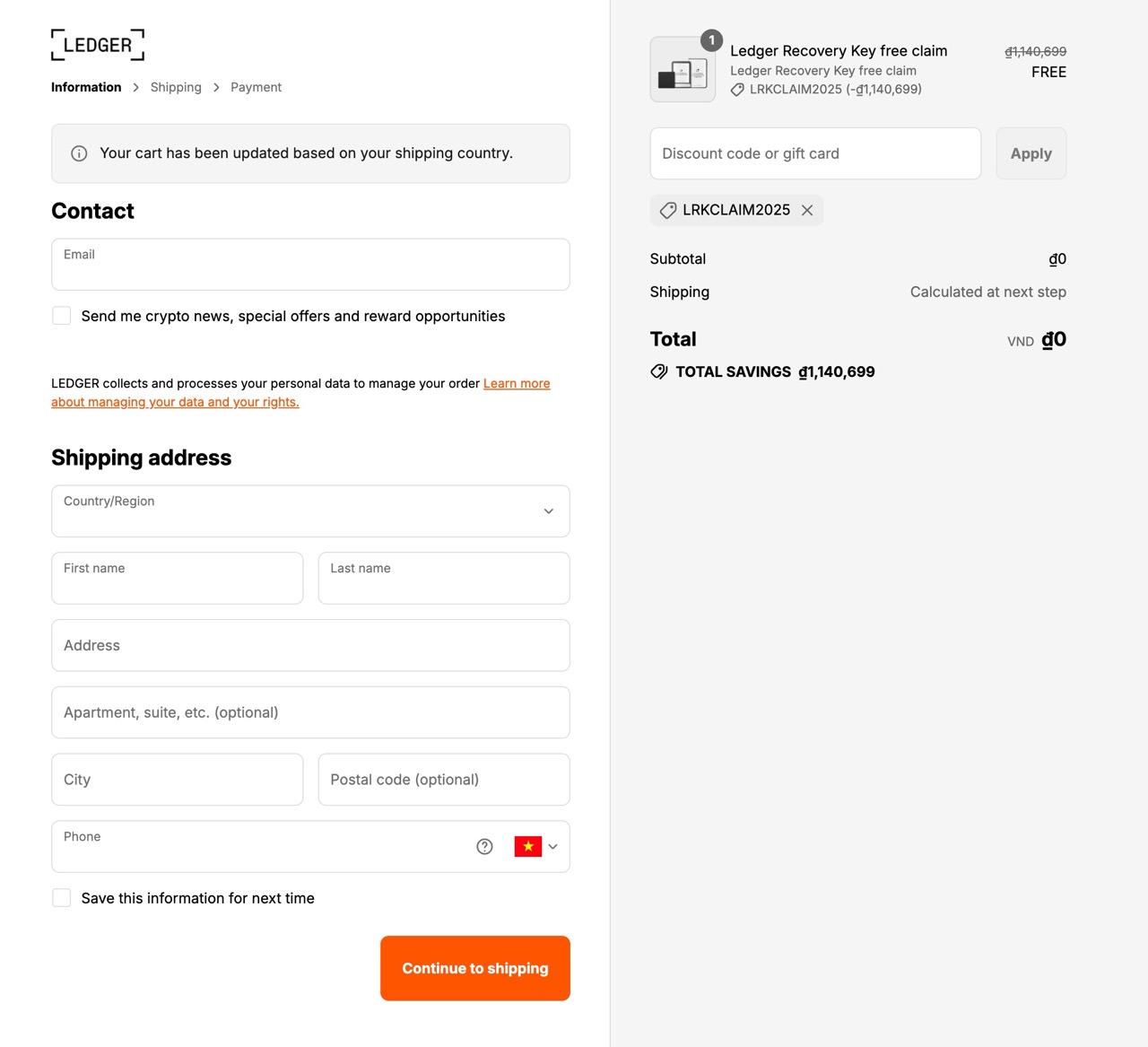The height and width of the screenshot is (1047, 1148).
Task: Click the Ledger Recovery Key product thumbnail
Action: click(x=683, y=69)
